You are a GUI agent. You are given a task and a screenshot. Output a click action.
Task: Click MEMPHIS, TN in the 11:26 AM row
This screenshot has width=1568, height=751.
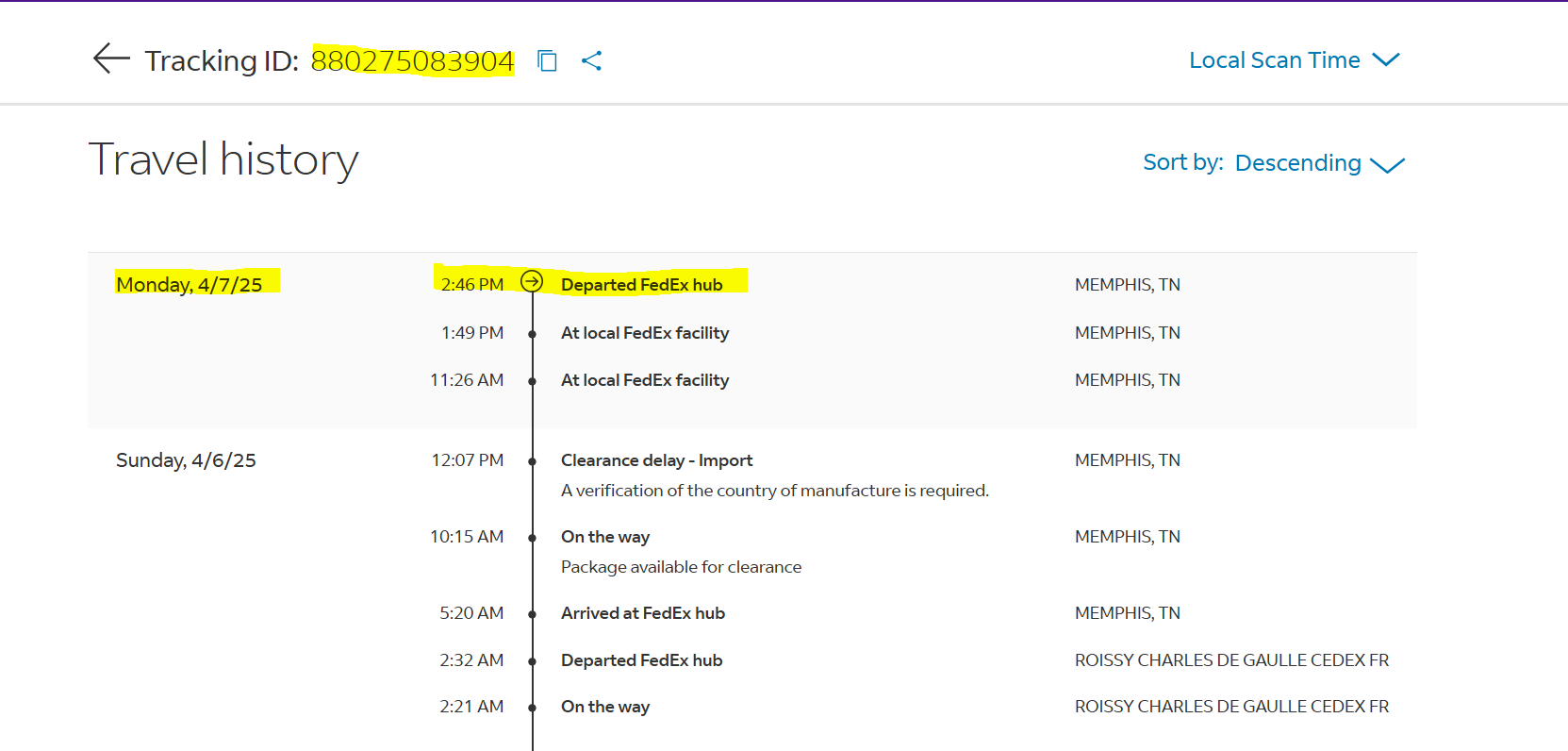(x=1128, y=379)
